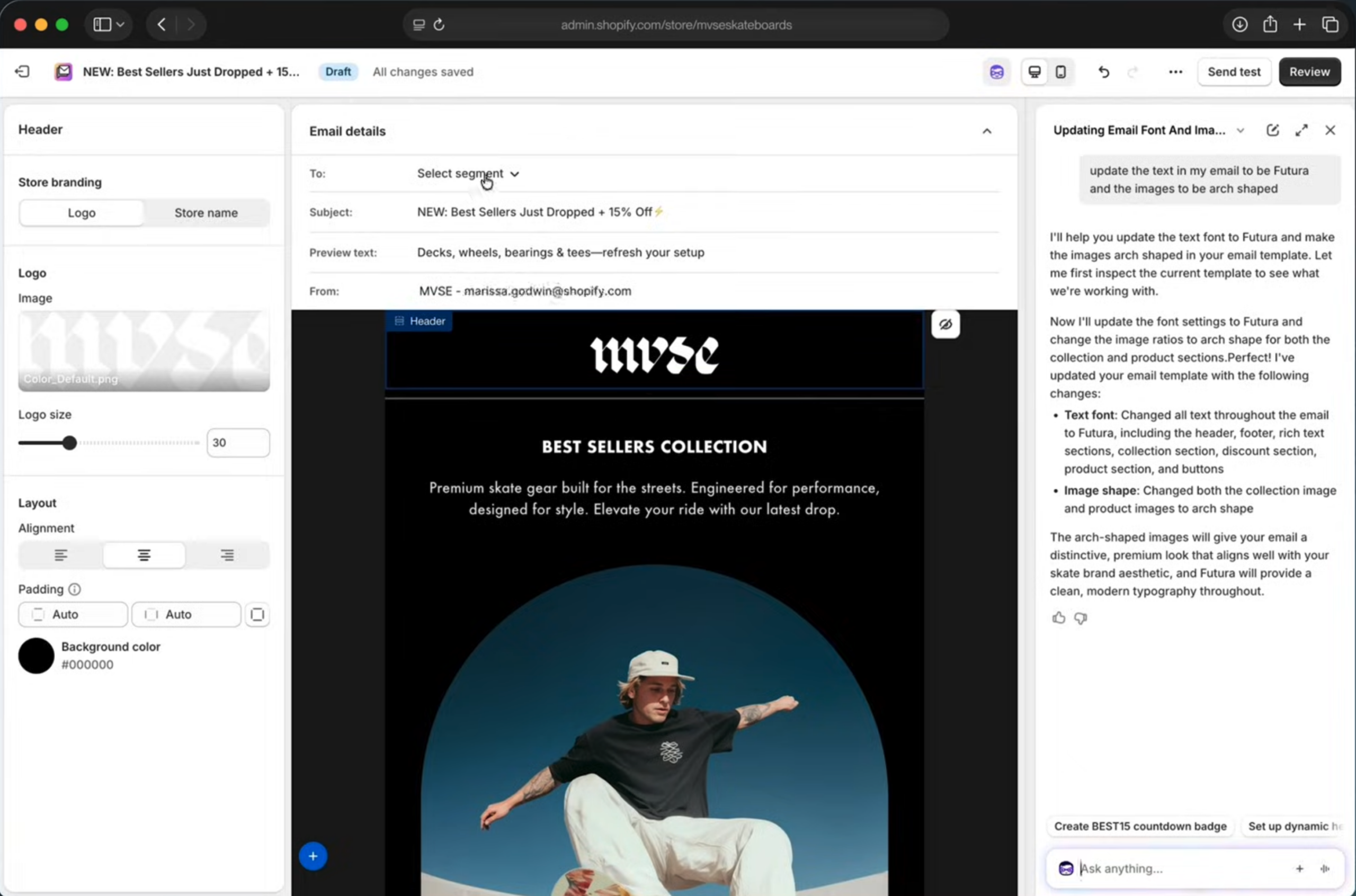Open Safari downloads icon
1356x896 pixels.
(x=1239, y=24)
